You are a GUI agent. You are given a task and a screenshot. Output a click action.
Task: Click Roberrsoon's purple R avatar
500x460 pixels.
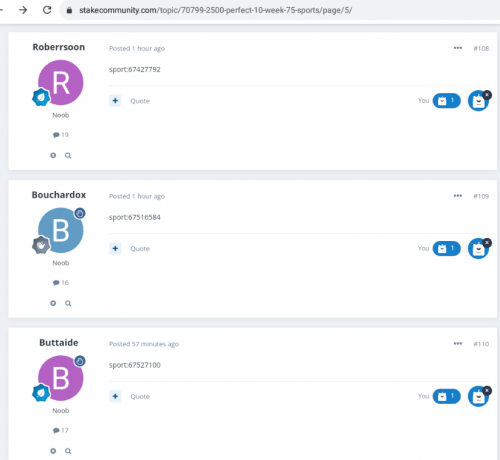coord(61,82)
